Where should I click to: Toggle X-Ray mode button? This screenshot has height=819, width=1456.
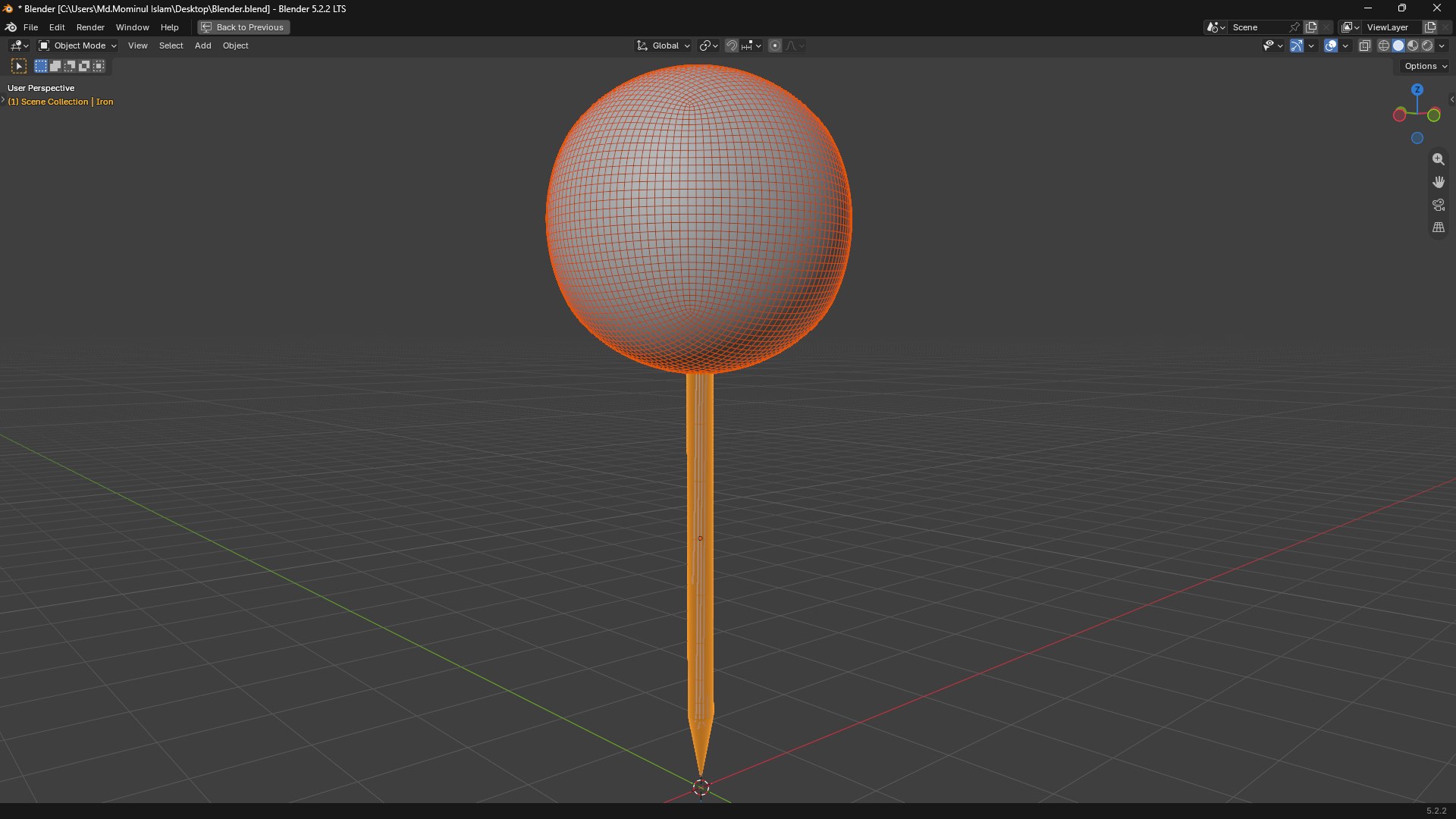click(x=1365, y=46)
